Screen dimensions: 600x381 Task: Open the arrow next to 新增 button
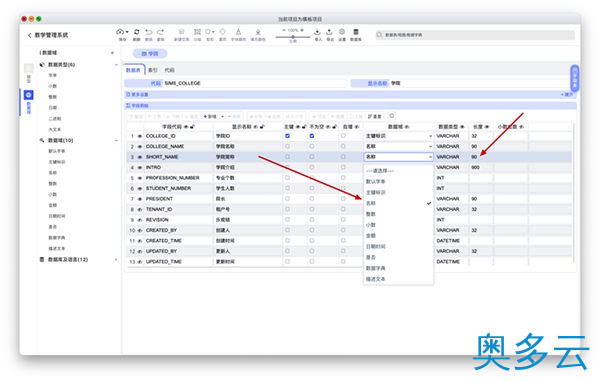(x=222, y=116)
